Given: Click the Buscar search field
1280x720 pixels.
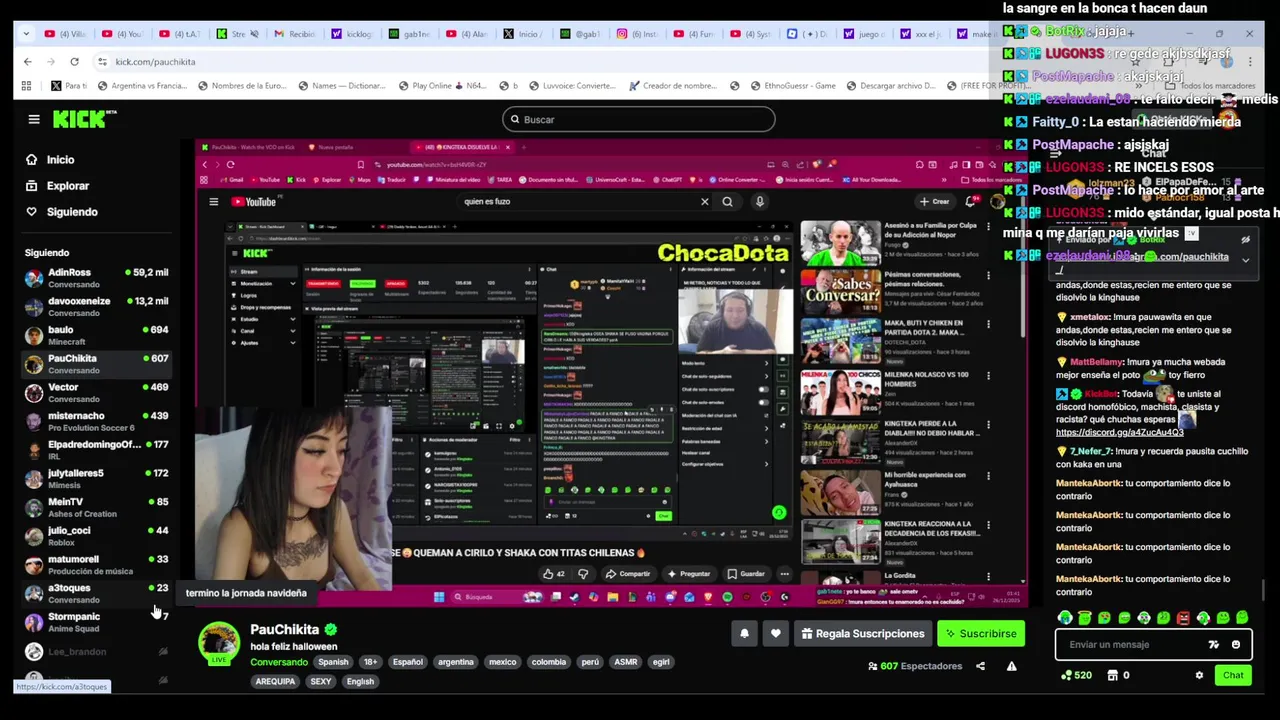Looking at the screenshot, I should point(638,119).
